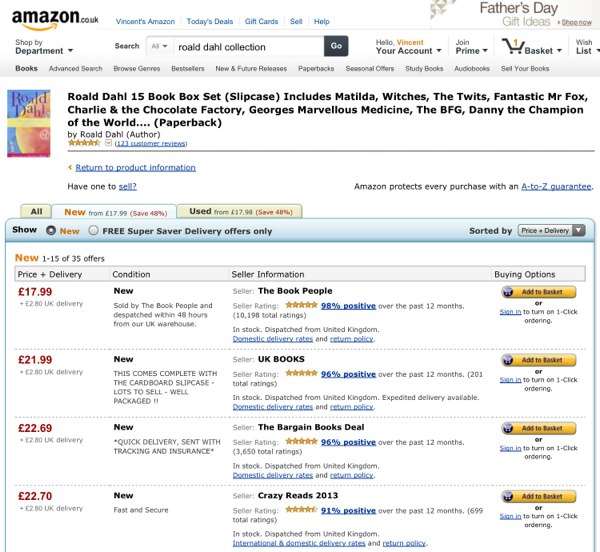This screenshot has height=552, width=600.
Task: Click the Roald Dahl box set cover thumbnail
Action: [29, 123]
